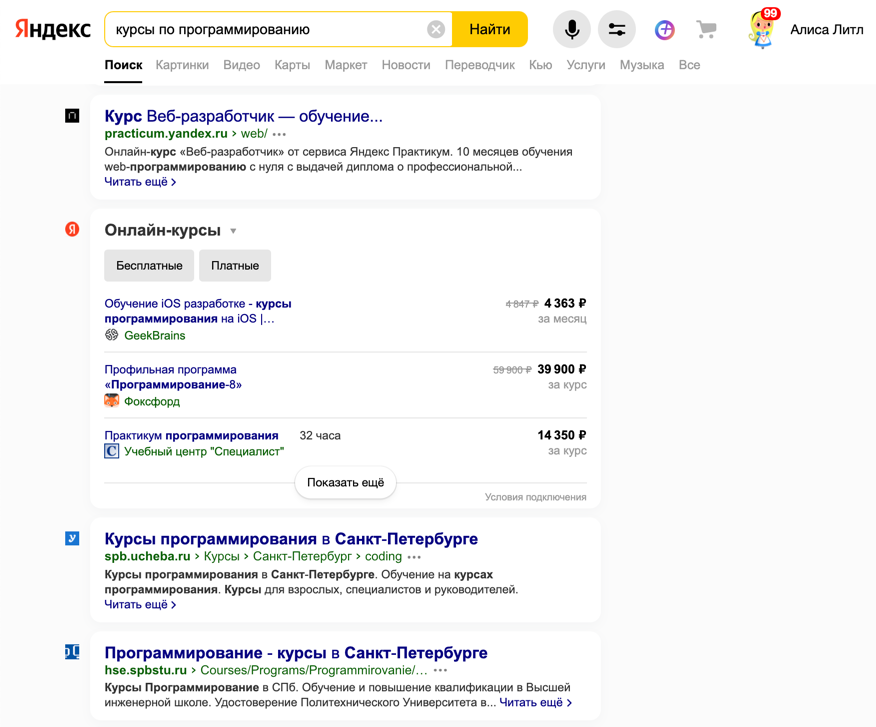Open GeekBrains iOS разработка course link
The height and width of the screenshot is (727, 876).
(198, 311)
